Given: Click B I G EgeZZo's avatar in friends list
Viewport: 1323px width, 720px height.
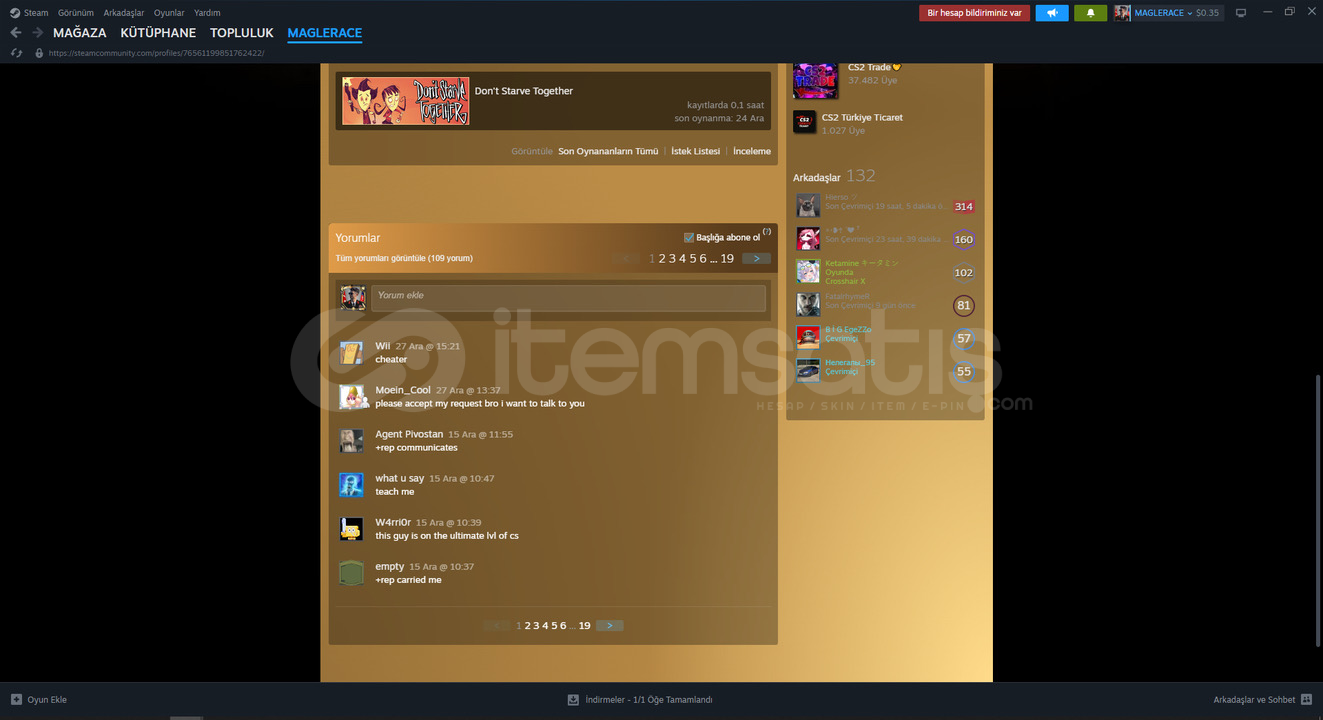Looking at the screenshot, I should 808,338.
